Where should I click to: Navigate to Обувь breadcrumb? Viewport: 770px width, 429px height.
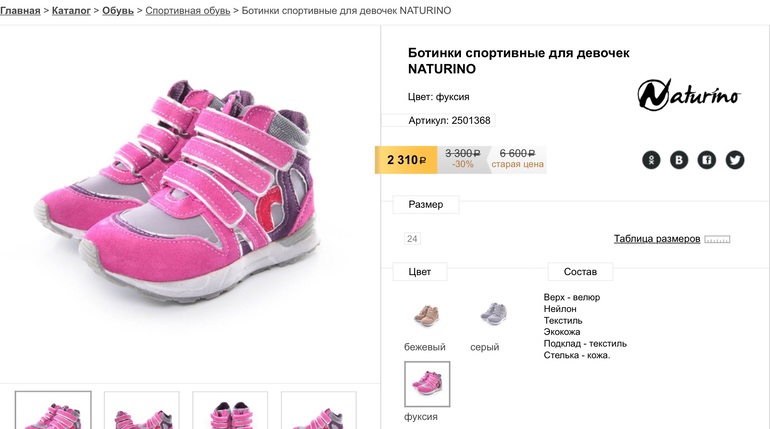coord(118,10)
